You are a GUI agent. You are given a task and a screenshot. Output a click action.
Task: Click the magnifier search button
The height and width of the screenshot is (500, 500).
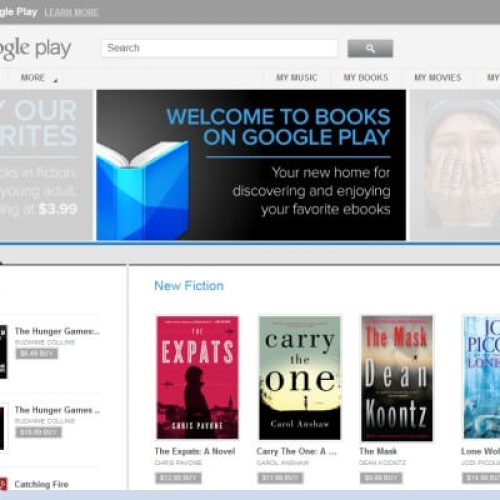[x=370, y=49]
